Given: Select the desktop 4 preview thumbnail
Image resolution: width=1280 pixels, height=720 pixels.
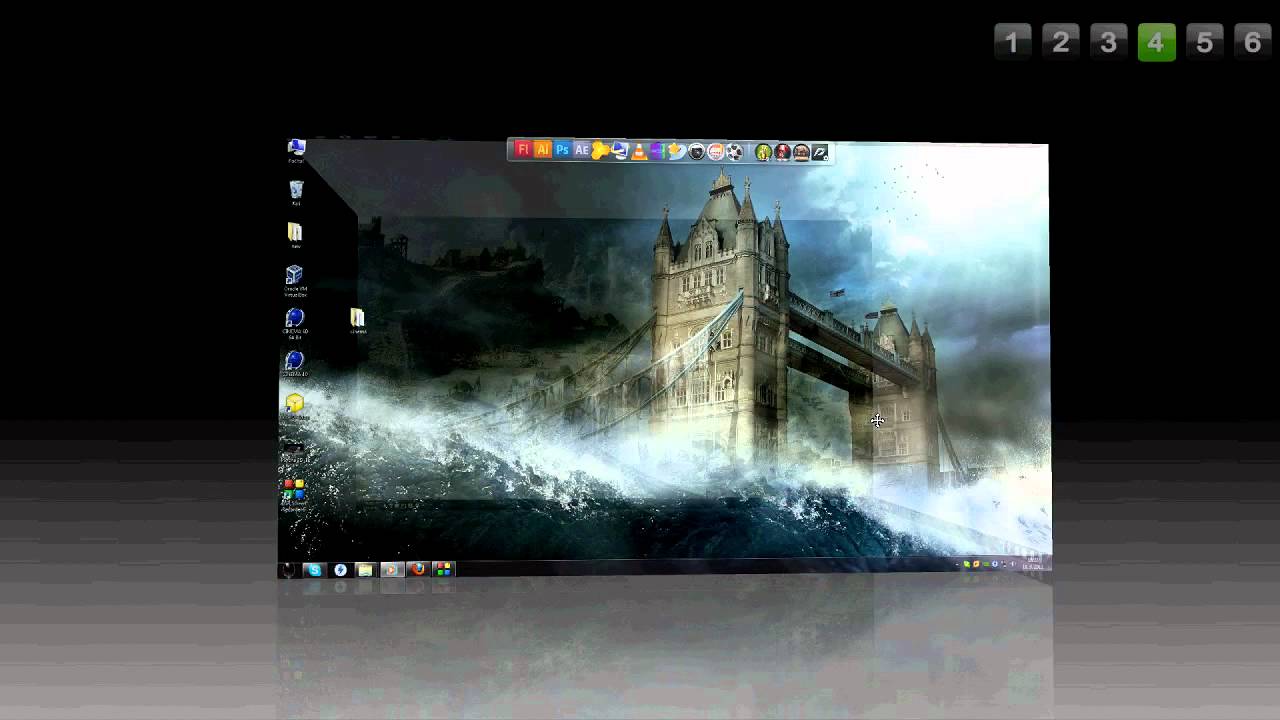Looking at the screenshot, I should 664,357.
